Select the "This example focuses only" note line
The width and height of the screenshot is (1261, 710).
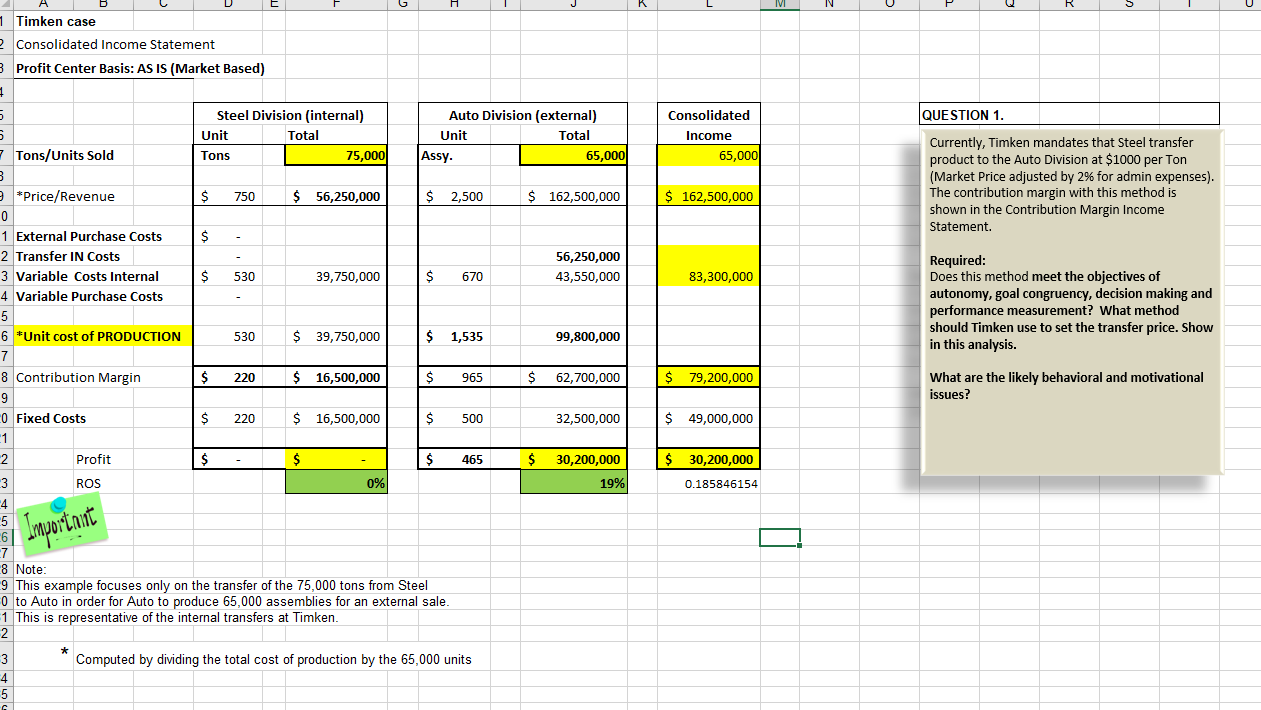point(222,585)
